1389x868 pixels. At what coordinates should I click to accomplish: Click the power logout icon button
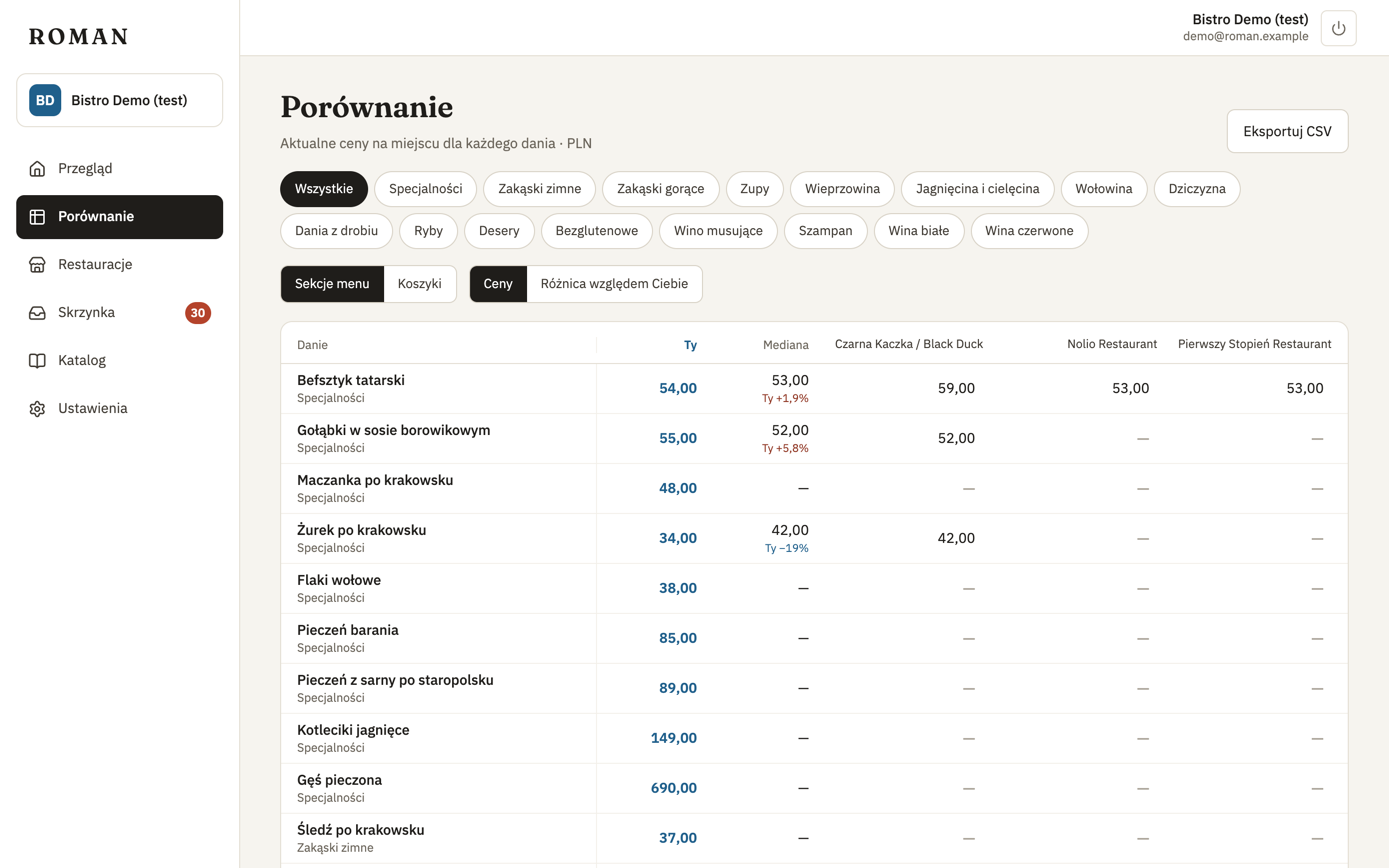tap(1338, 28)
